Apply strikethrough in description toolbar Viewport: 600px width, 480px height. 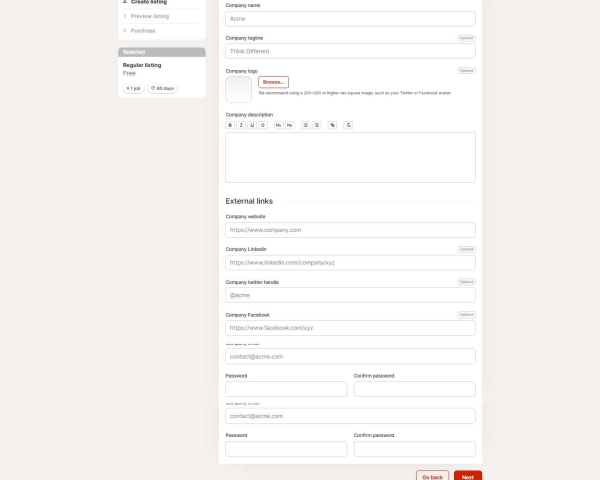pyautogui.click(x=262, y=125)
